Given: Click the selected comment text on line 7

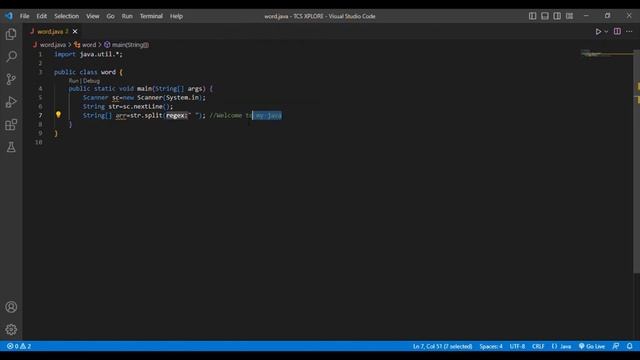Looking at the screenshot, I should pos(267,116).
